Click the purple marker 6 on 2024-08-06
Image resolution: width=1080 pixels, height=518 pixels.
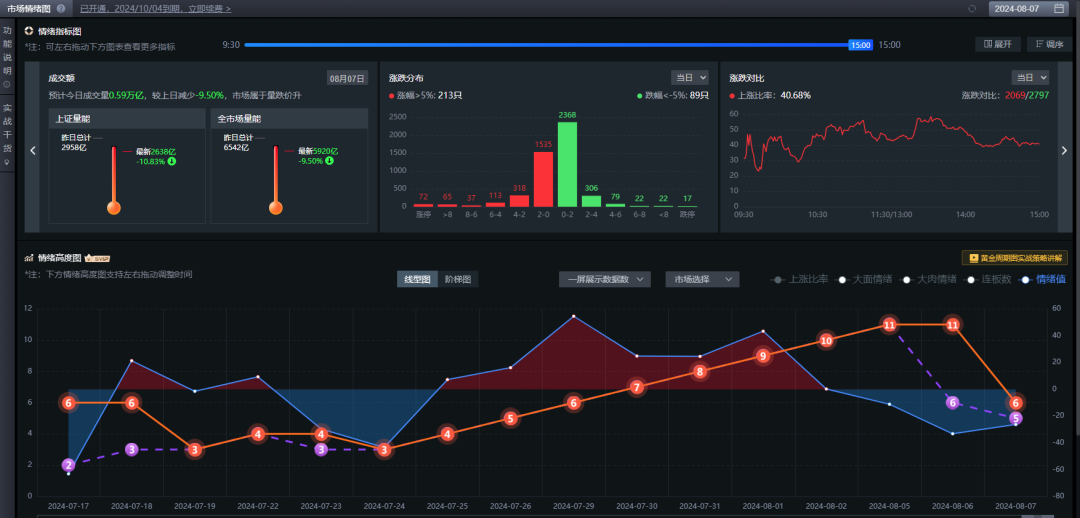click(x=953, y=402)
